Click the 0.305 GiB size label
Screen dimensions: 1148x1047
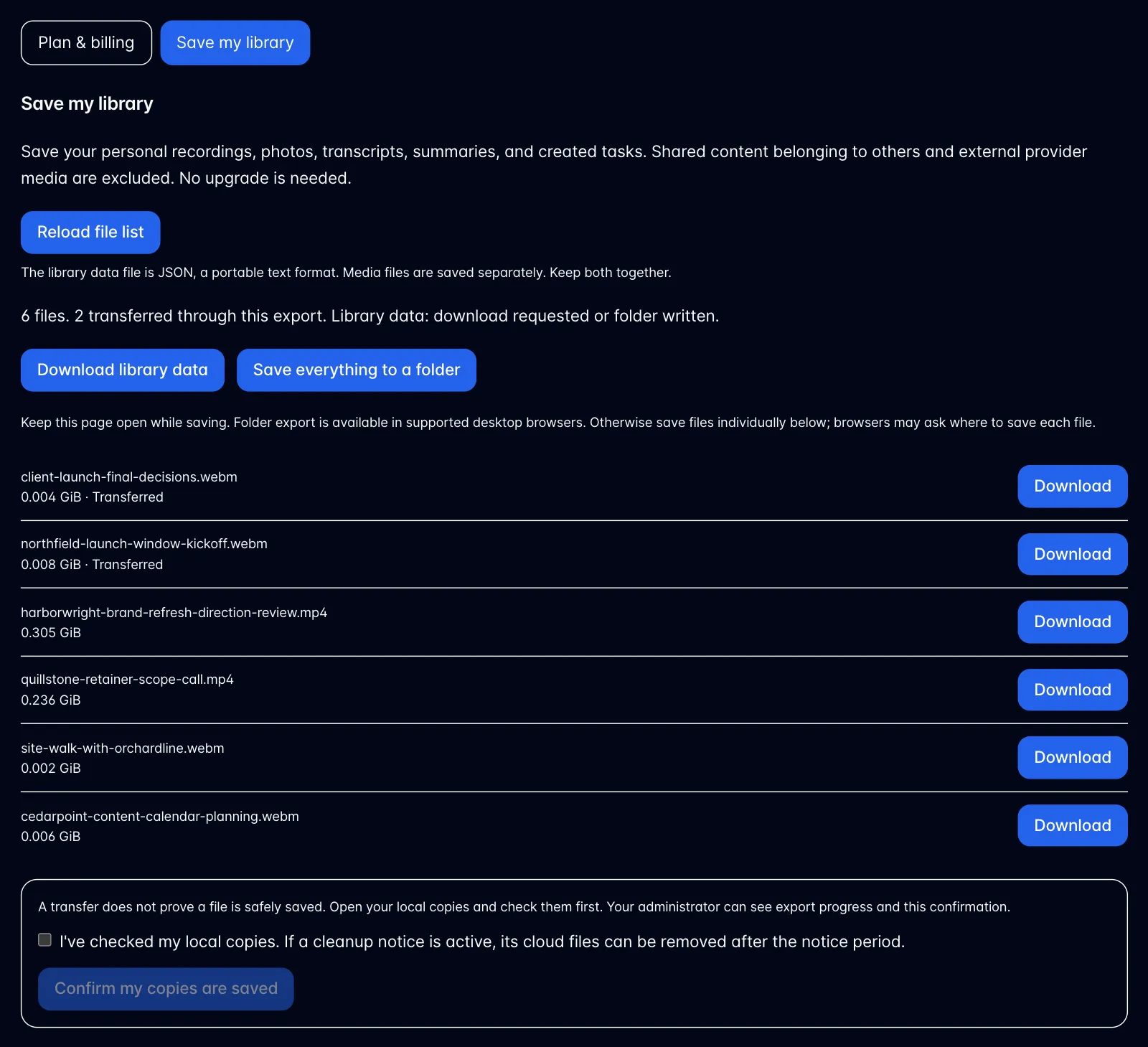pyautogui.click(x=51, y=633)
